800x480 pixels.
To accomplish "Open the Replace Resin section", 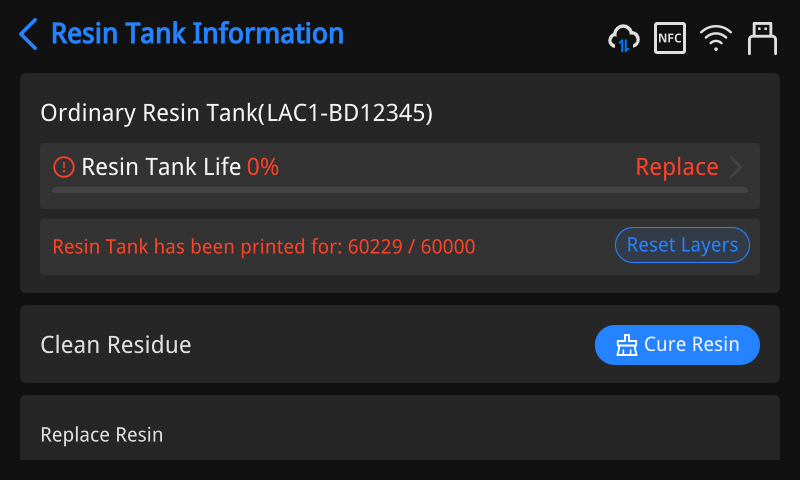I will pyautogui.click(x=102, y=435).
